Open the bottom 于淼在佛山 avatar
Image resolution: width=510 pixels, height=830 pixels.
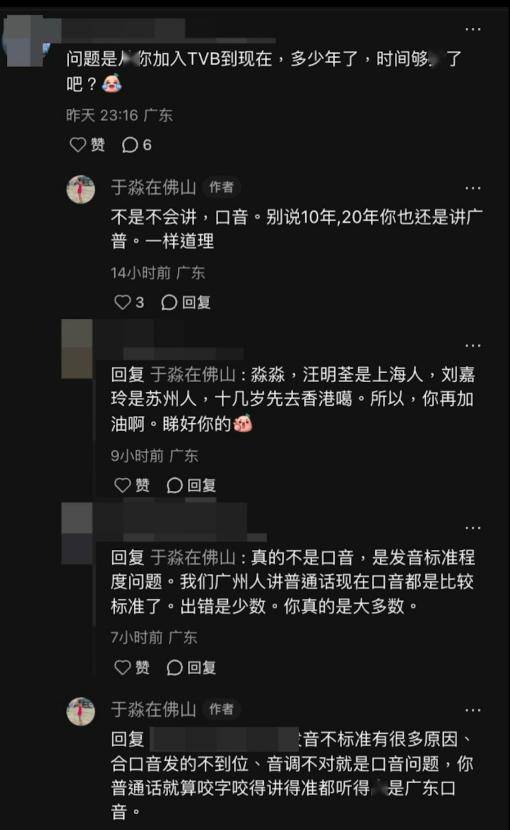[x=80, y=711]
